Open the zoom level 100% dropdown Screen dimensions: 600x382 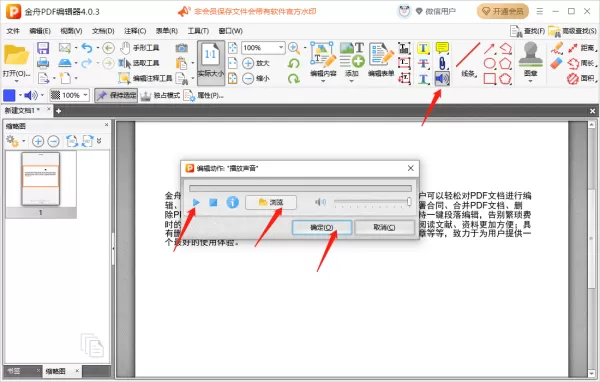281,48
